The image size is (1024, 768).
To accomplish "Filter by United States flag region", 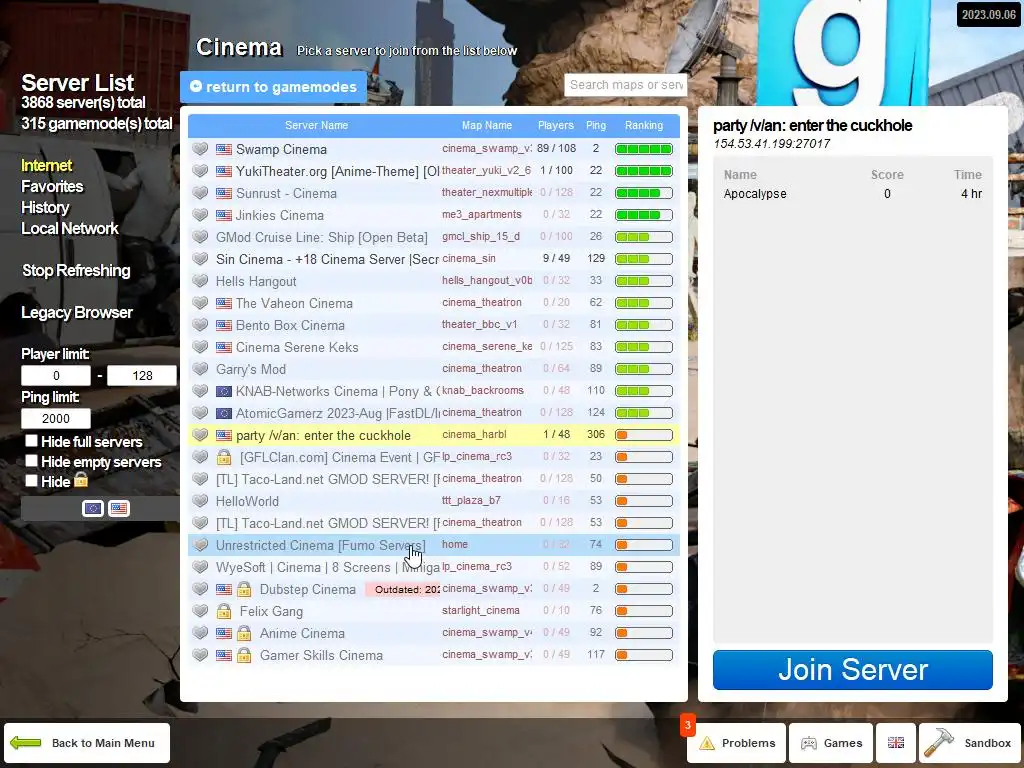I will pyautogui.click(x=119, y=508).
